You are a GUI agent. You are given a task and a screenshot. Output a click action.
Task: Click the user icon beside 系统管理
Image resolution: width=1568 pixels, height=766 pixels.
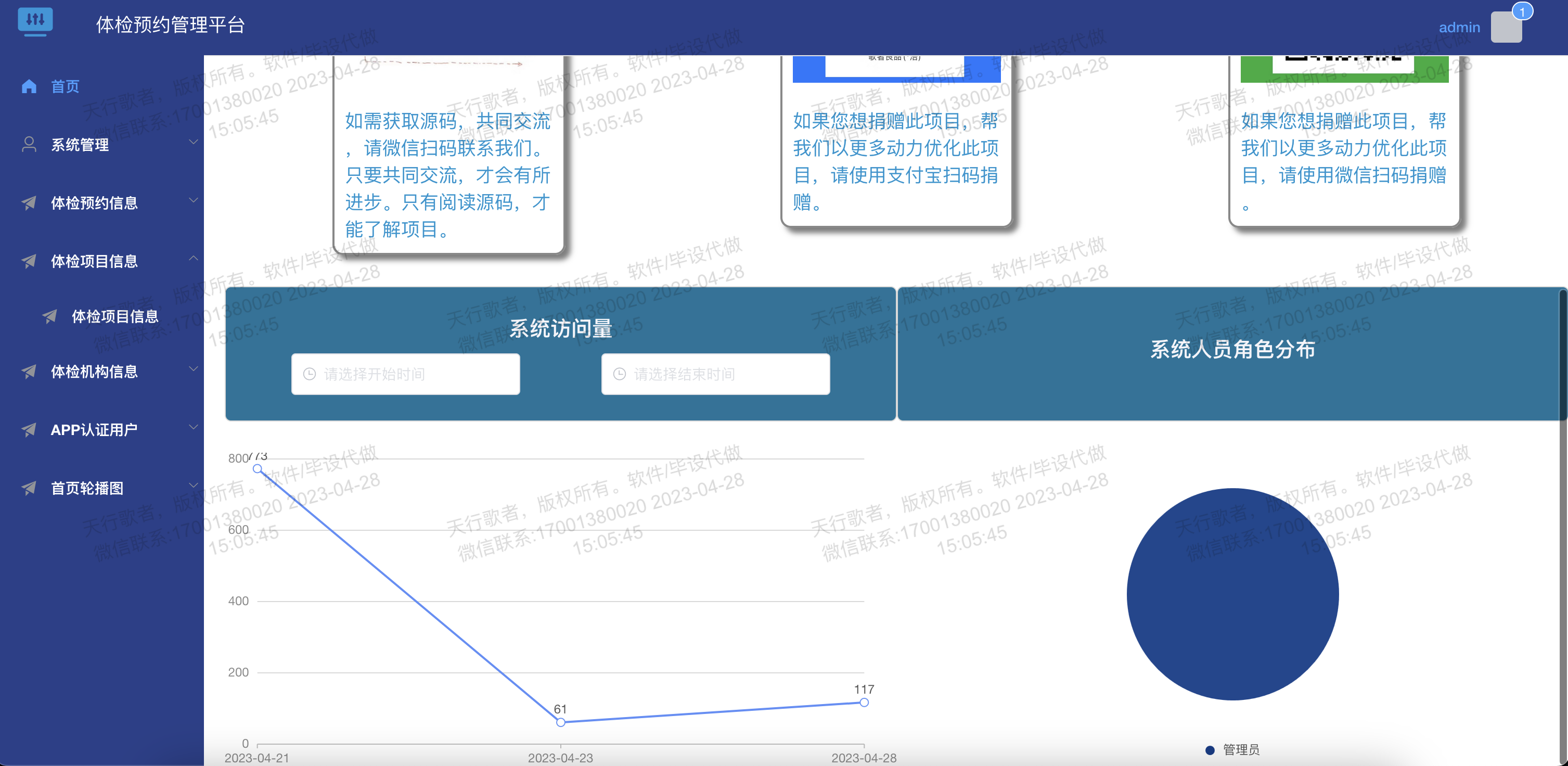(x=29, y=144)
